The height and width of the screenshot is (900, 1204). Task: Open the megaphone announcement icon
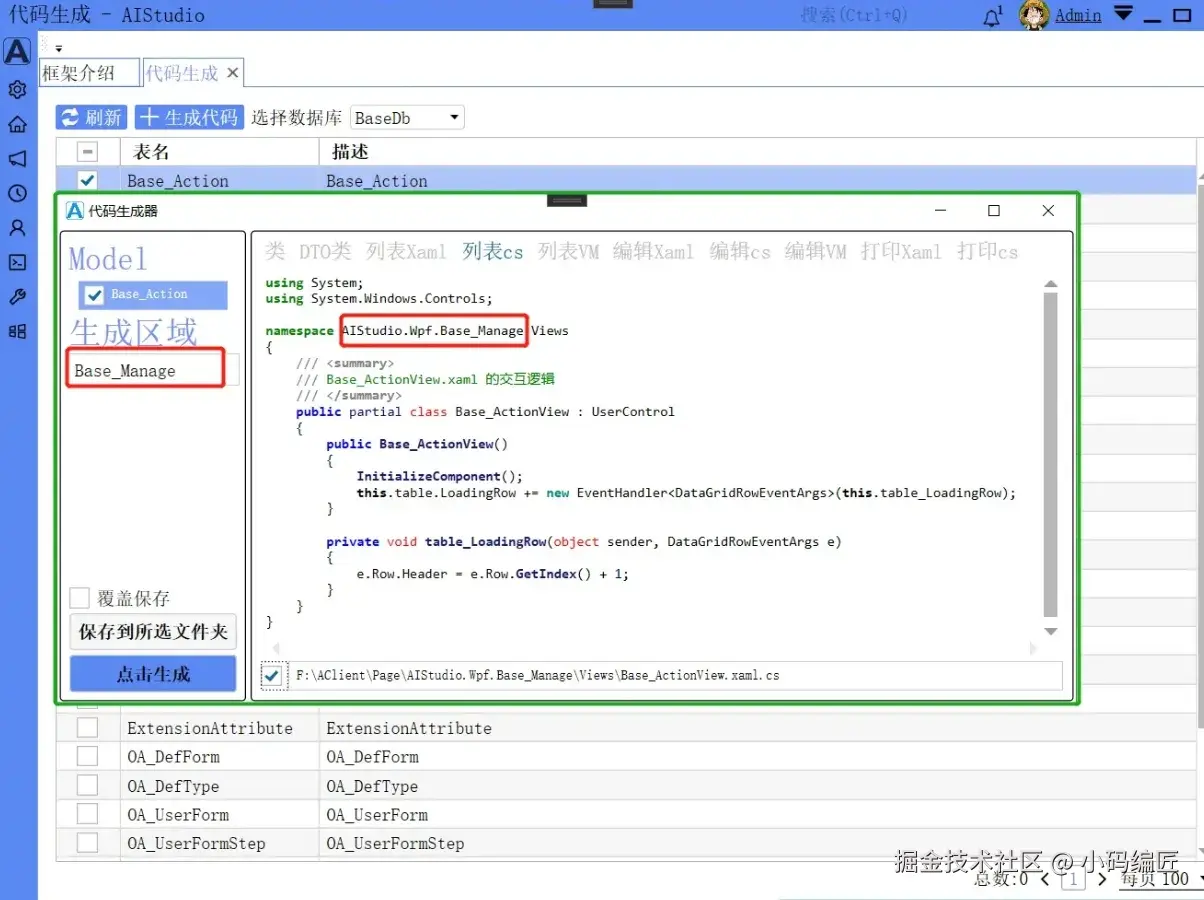[x=17, y=159]
